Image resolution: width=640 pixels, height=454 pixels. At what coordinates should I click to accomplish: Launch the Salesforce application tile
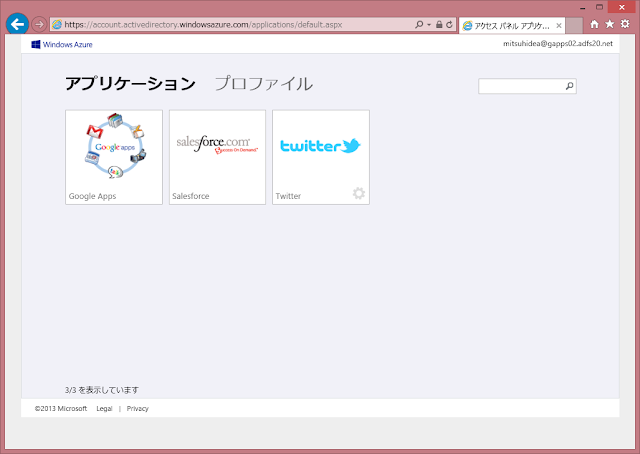(218, 157)
